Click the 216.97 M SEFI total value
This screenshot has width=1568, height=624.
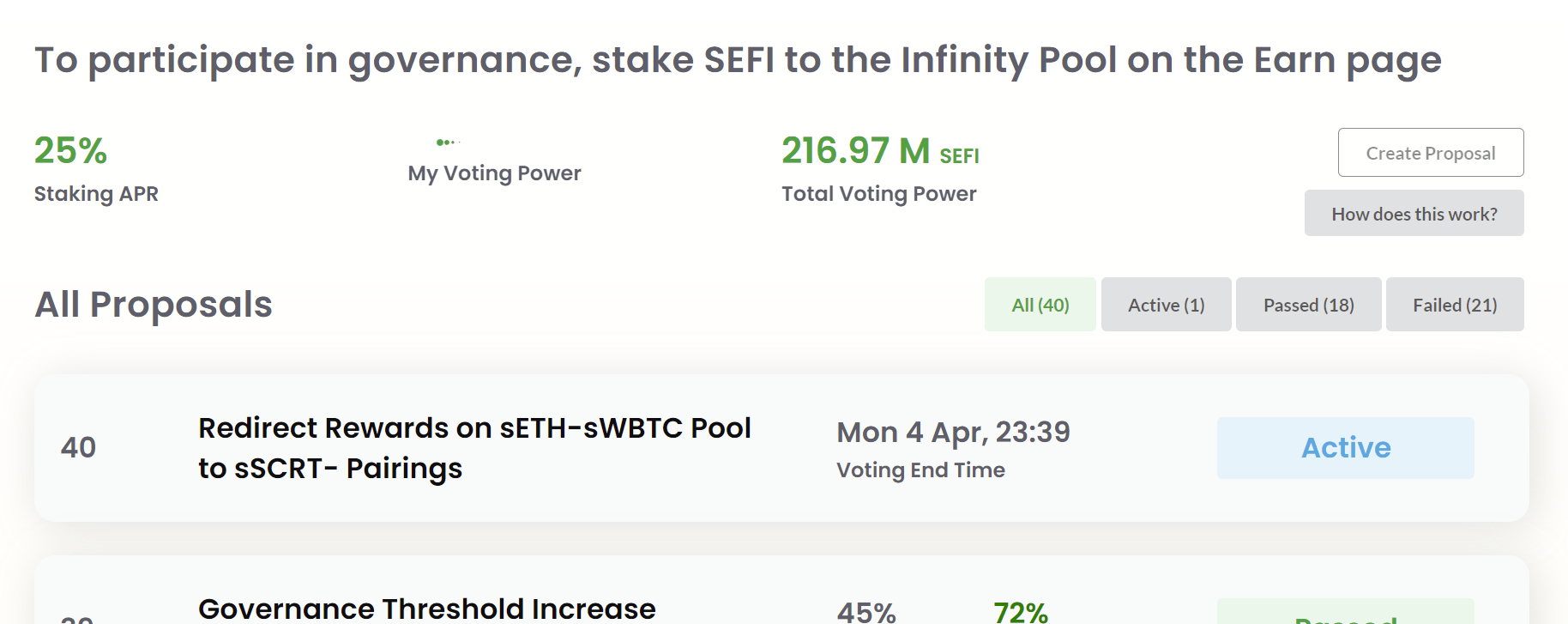(879, 151)
